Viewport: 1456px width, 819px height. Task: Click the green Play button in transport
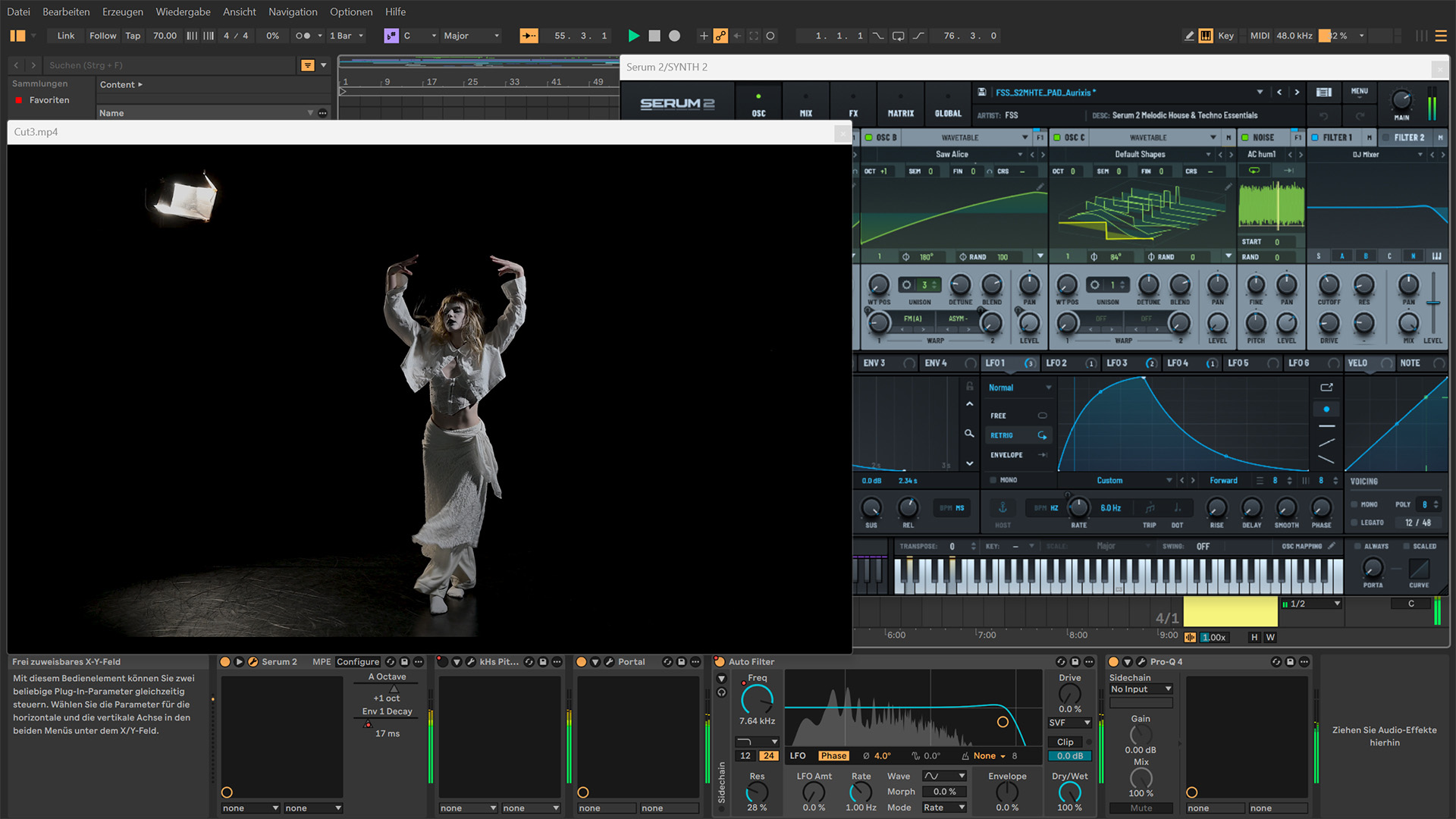pyautogui.click(x=634, y=36)
